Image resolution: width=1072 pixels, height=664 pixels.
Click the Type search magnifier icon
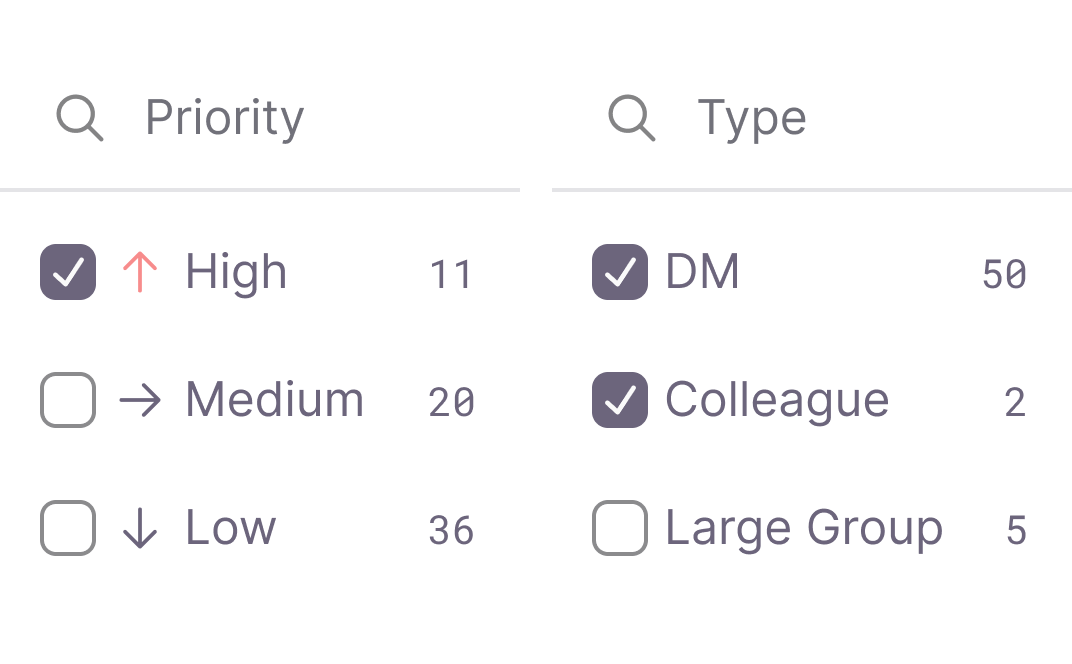pyautogui.click(x=631, y=118)
